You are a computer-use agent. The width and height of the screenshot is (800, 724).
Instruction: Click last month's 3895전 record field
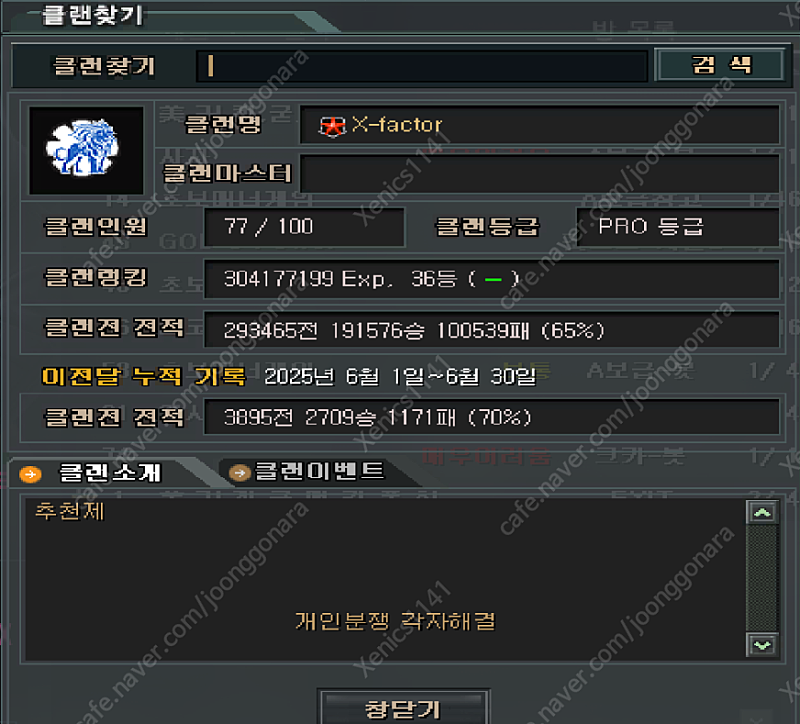coord(491,417)
